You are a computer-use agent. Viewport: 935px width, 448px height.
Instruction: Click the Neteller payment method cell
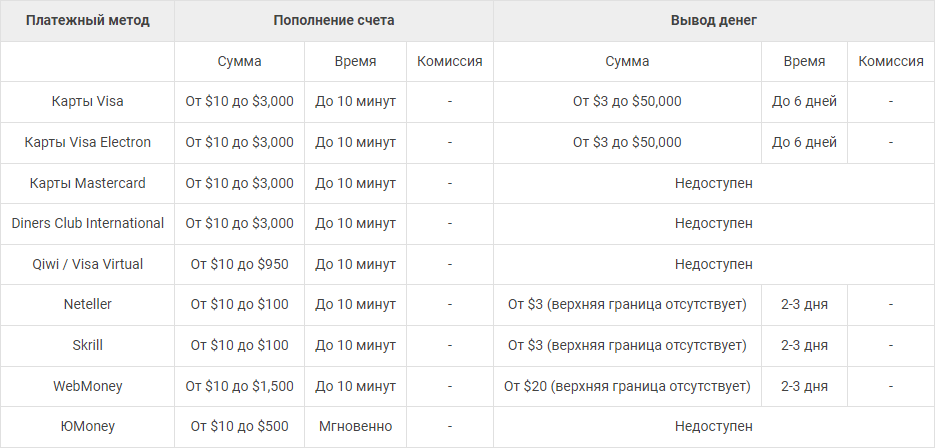(x=87, y=305)
